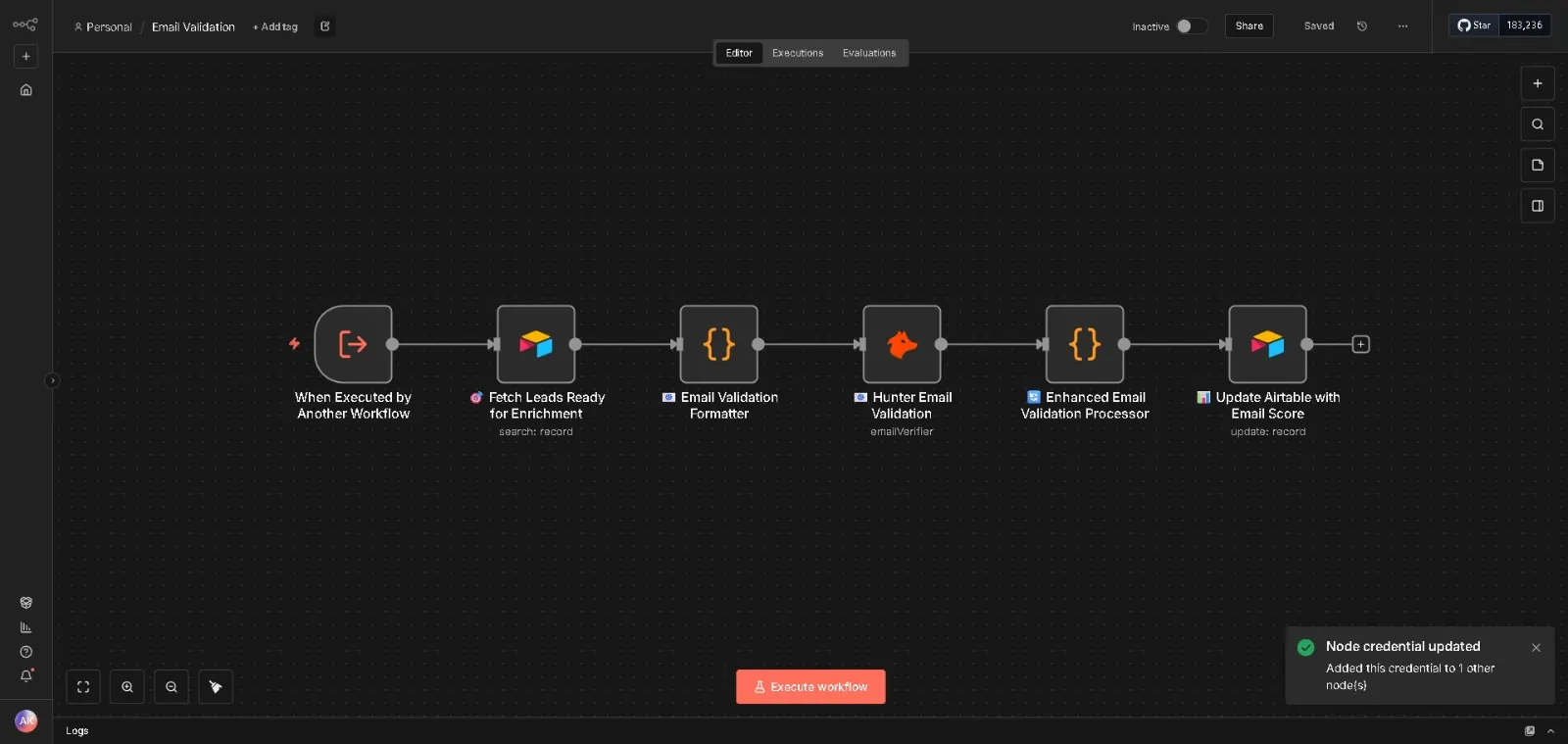
Task: Switch to the Evaluations tab
Action: tap(869, 53)
